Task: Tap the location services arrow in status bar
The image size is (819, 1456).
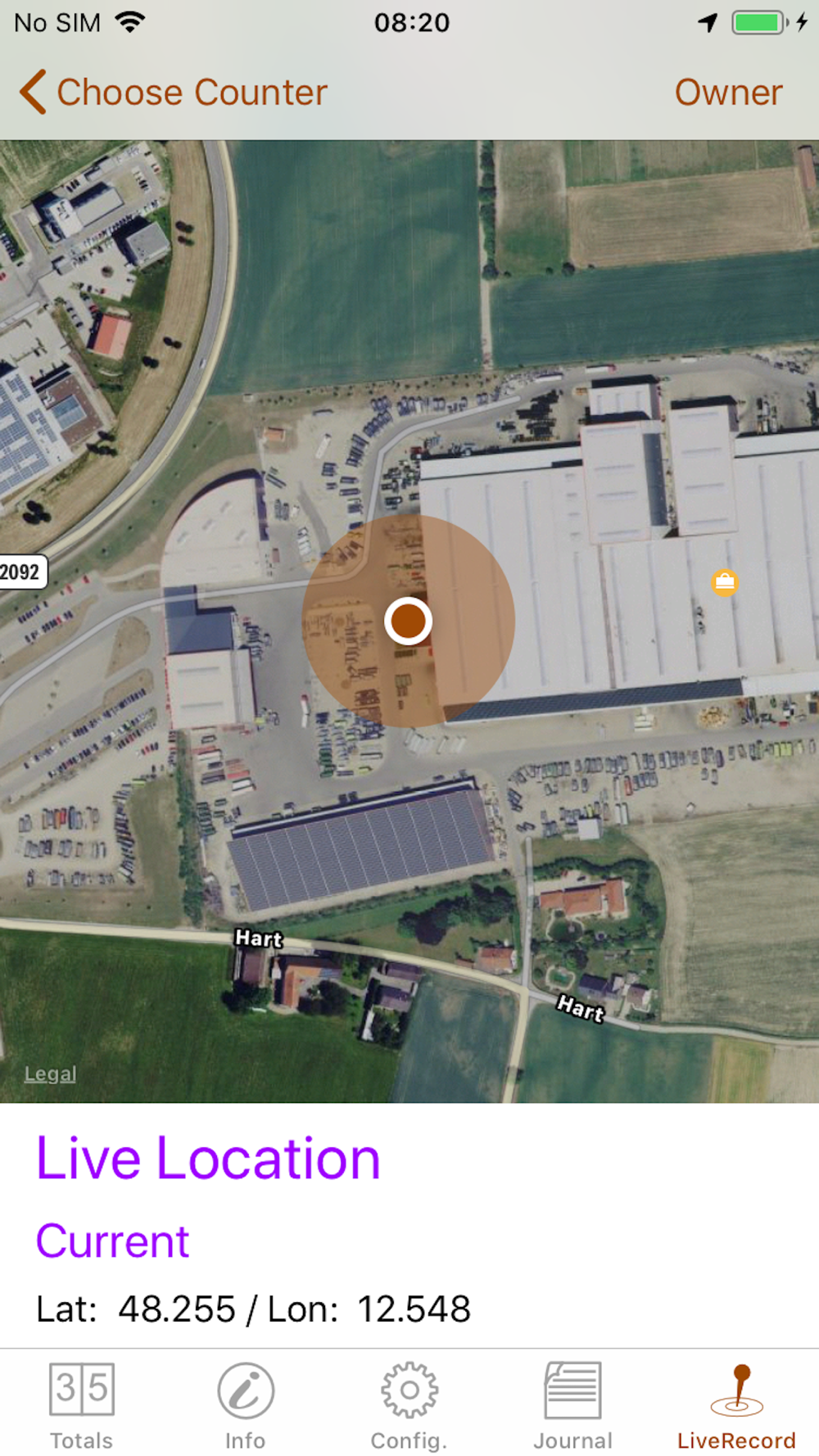Action: click(708, 22)
